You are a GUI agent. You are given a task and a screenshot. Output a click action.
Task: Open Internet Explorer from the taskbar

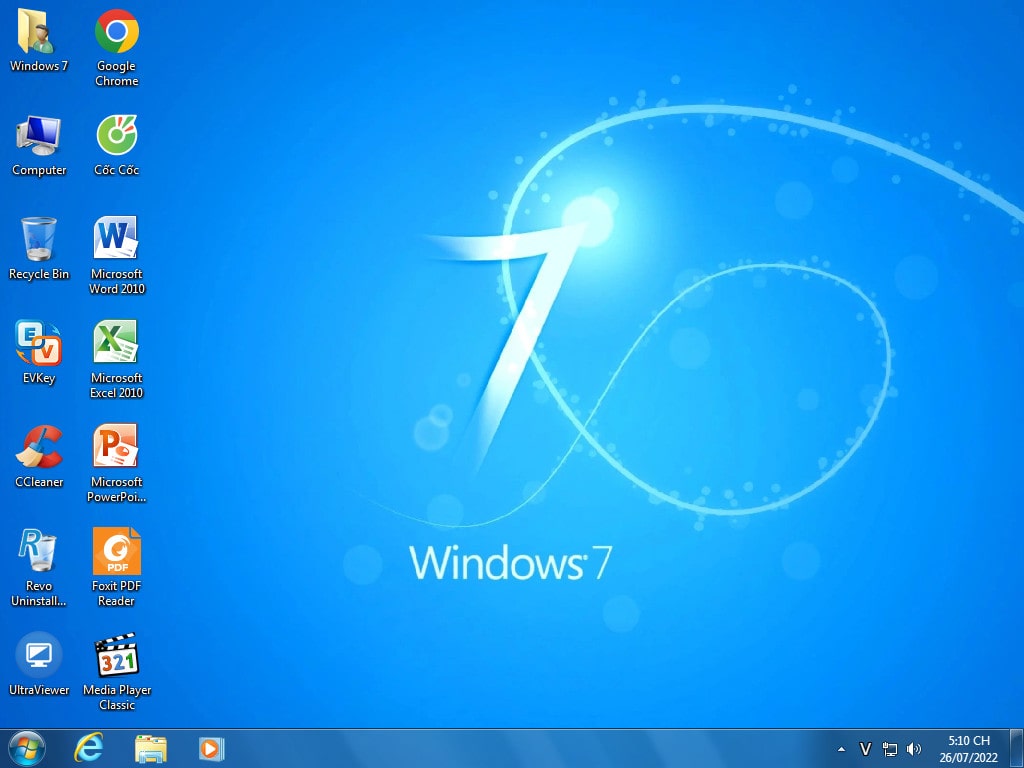89,748
